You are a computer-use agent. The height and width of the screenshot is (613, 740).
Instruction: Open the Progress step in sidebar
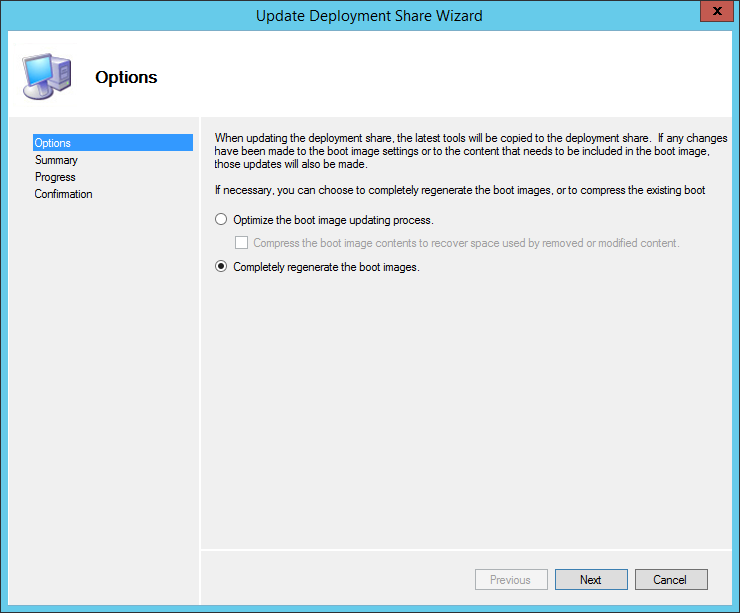tap(55, 177)
